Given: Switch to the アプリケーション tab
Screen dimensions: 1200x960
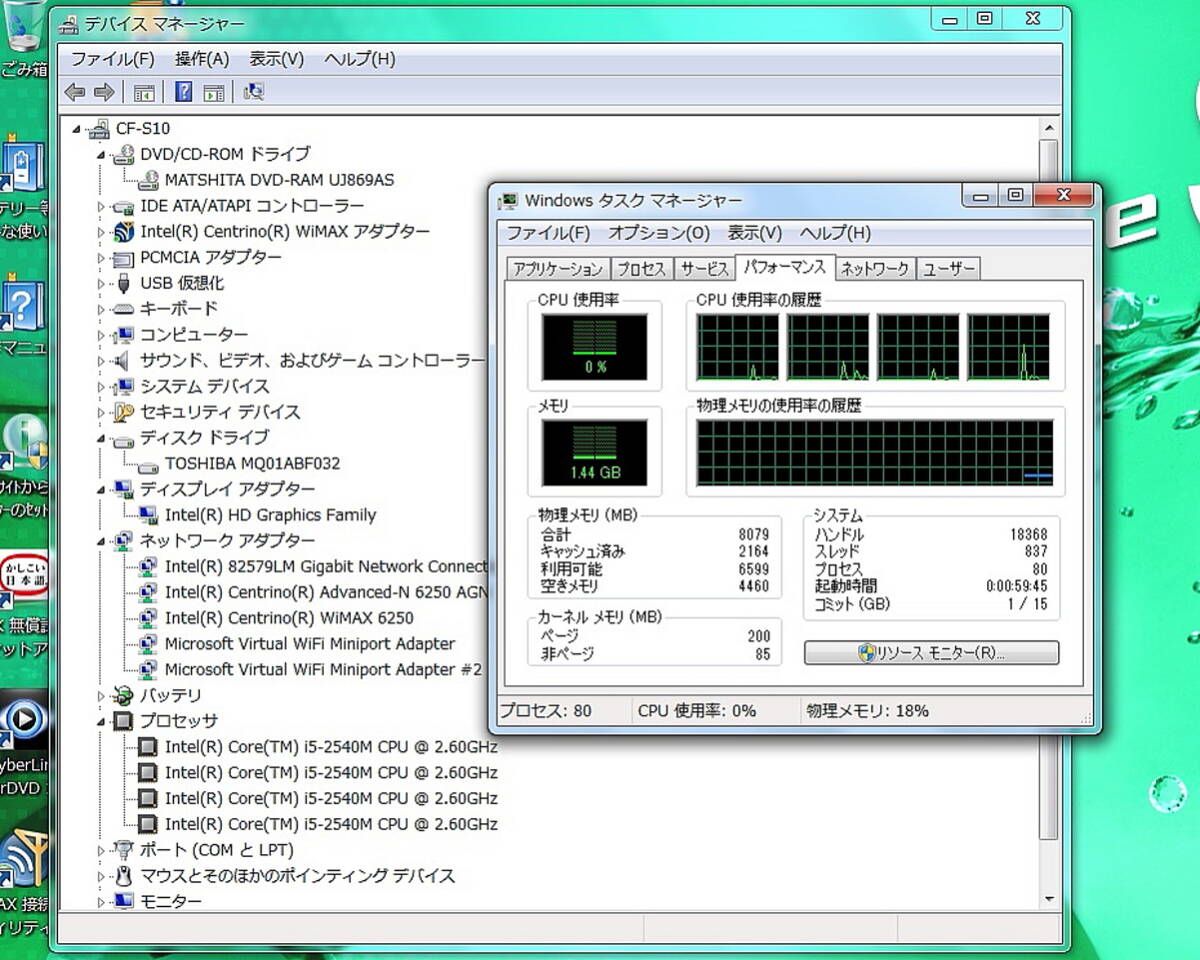Looking at the screenshot, I should click(x=557, y=269).
